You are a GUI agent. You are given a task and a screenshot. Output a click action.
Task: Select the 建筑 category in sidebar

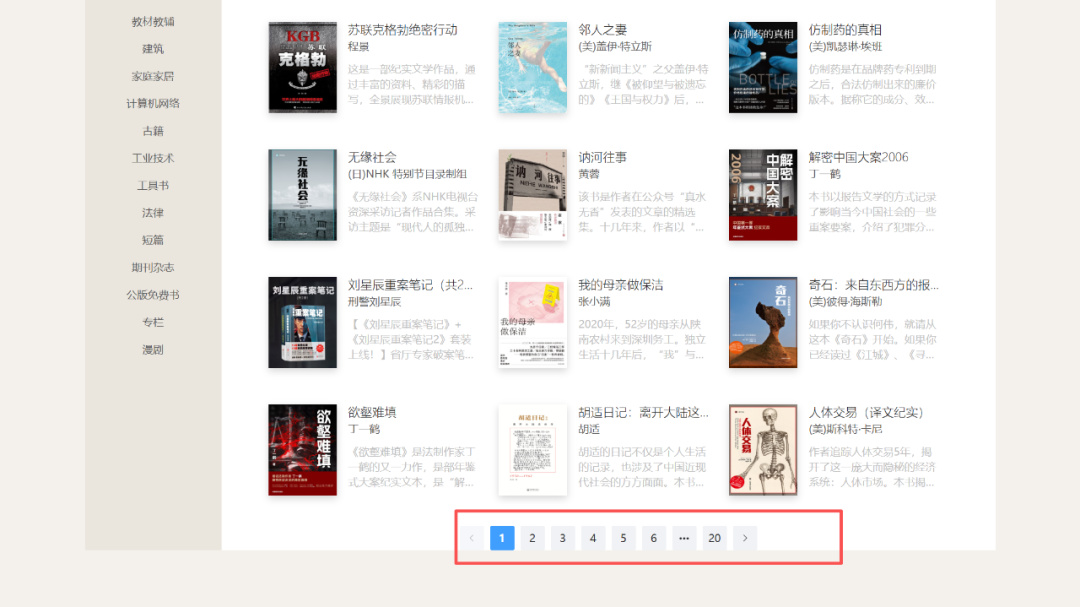(153, 49)
